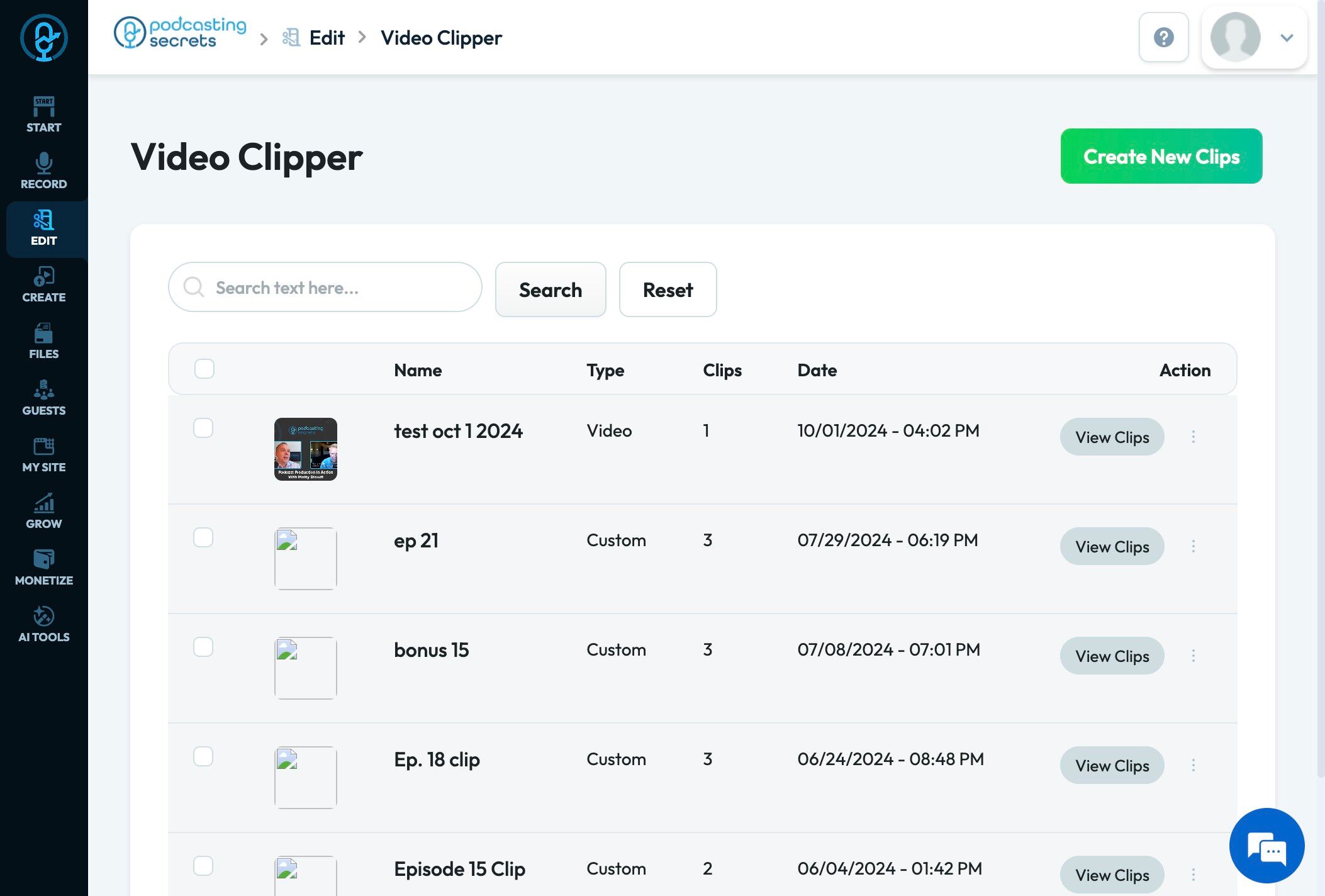The image size is (1325, 896).
Task: Click the Edit breadcrumb link
Action: (x=327, y=38)
